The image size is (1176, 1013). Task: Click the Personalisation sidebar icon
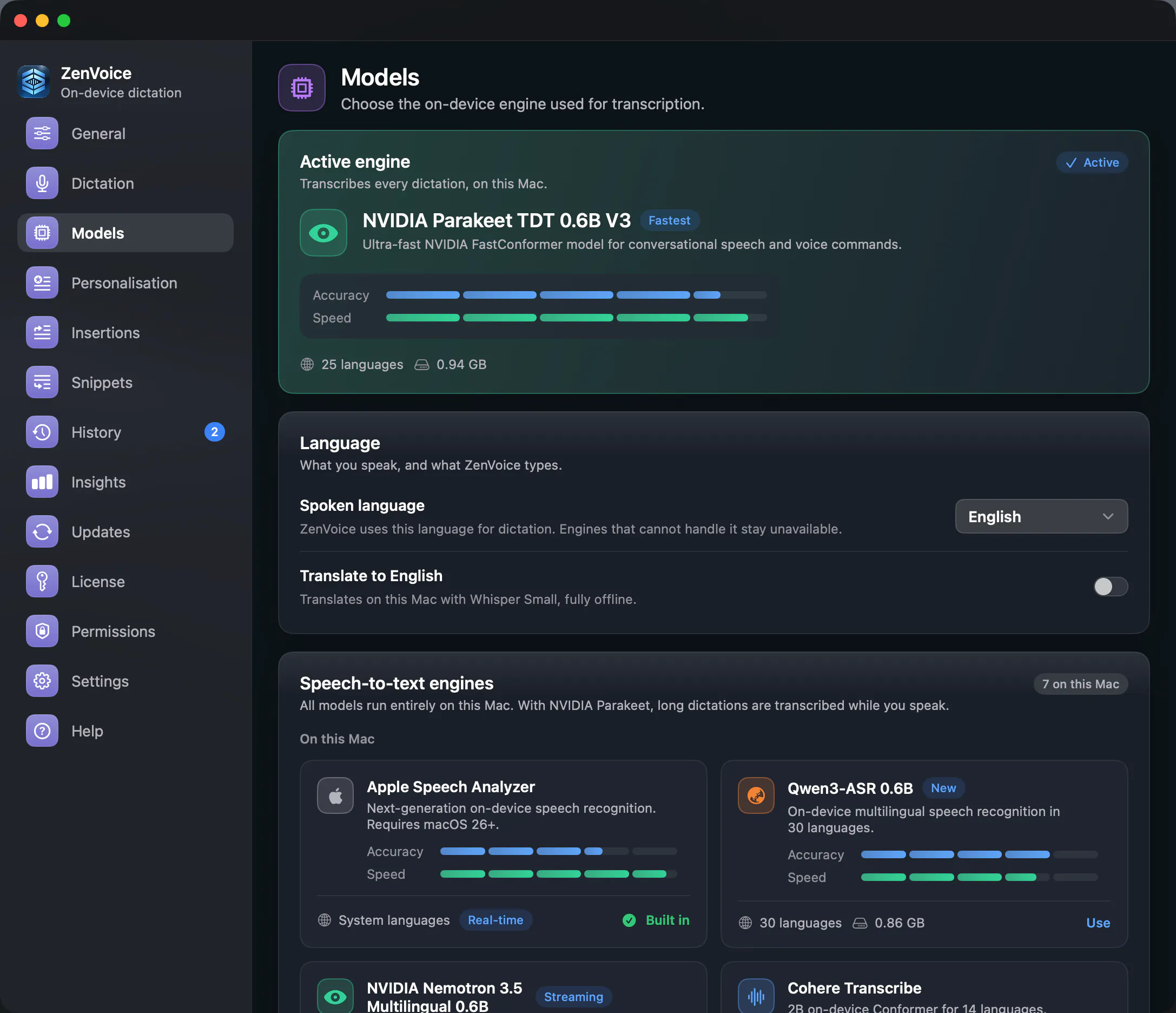[x=42, y=283]
